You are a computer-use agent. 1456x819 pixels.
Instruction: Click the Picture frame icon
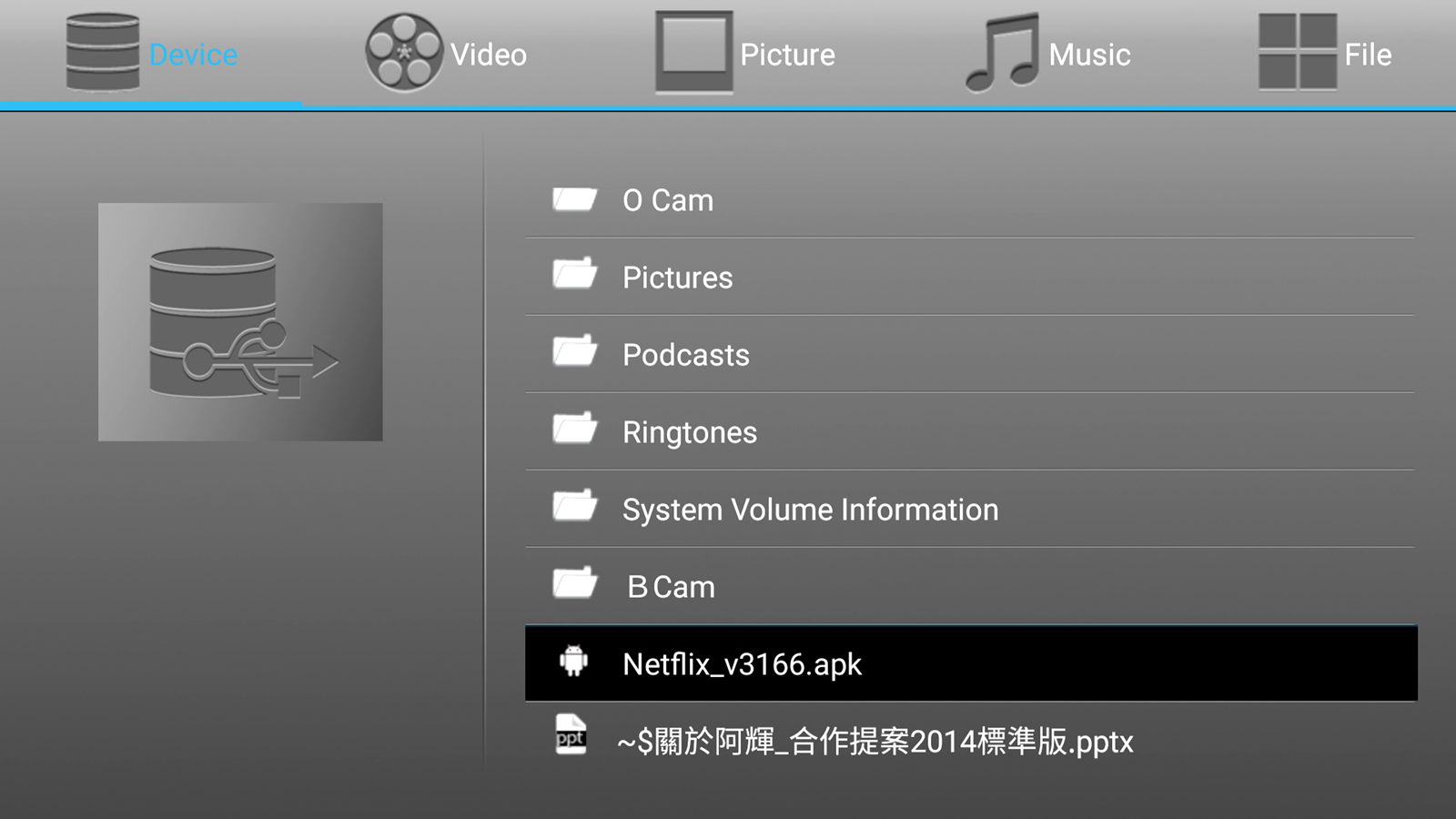(693, 53)
